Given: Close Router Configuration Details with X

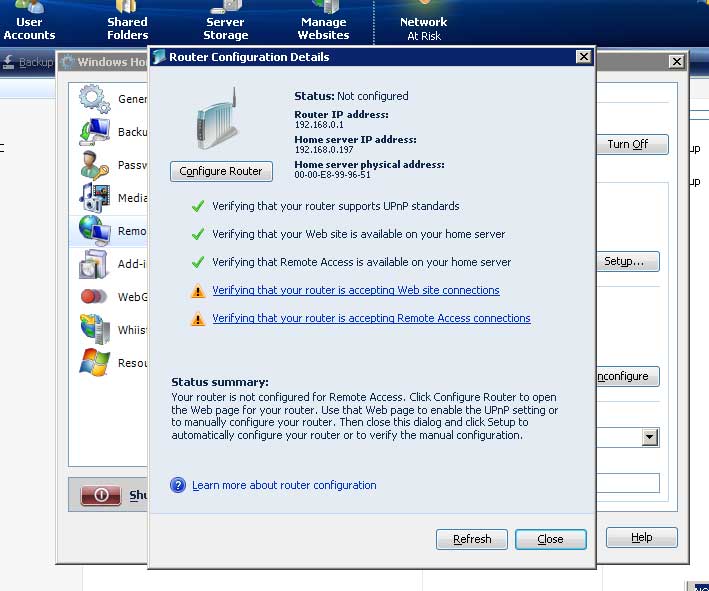Looking at the screenshot, I should click(x=584, y=57).
